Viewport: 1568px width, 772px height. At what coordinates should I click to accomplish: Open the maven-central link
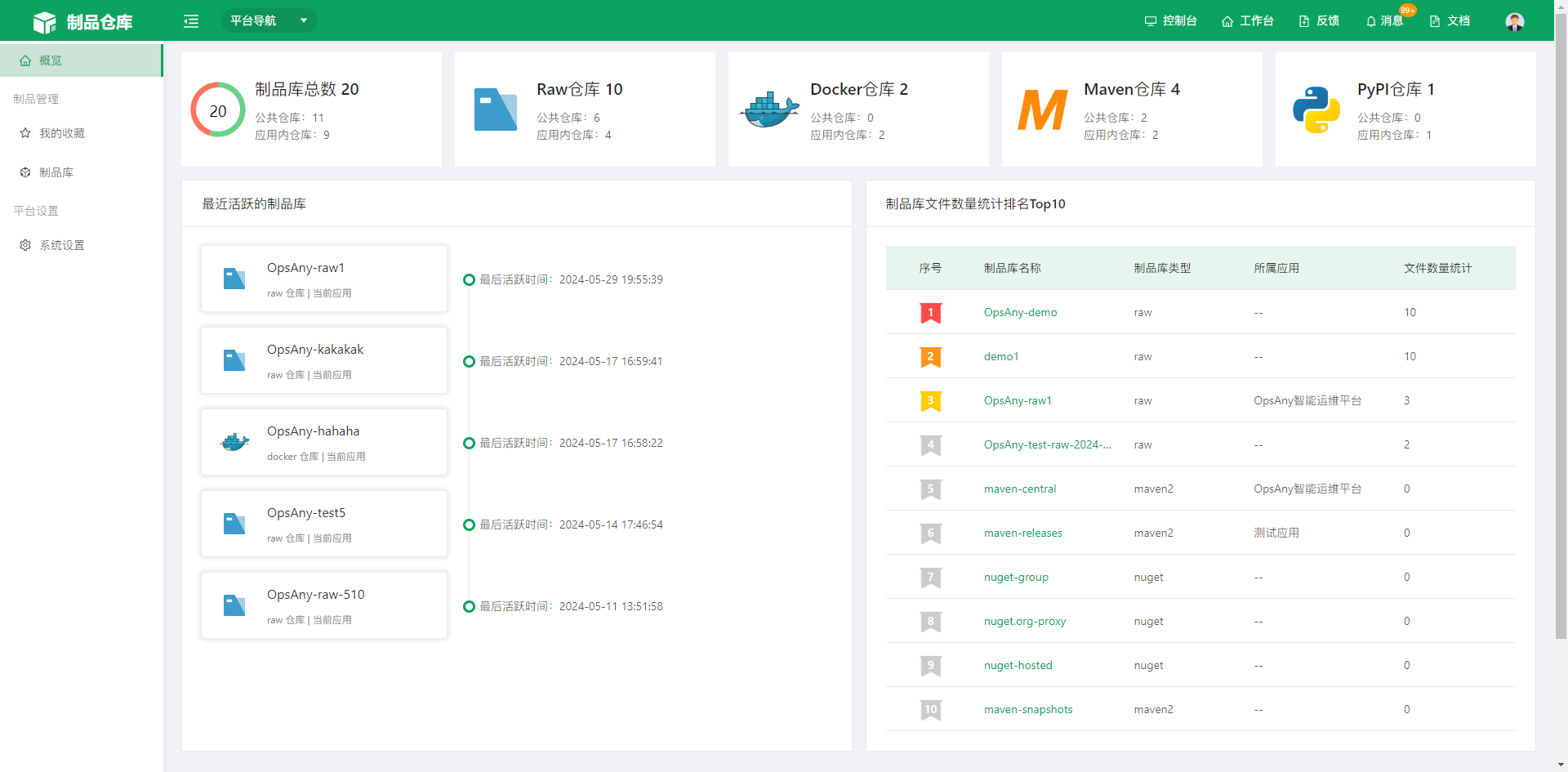[x=1020, y=489]
